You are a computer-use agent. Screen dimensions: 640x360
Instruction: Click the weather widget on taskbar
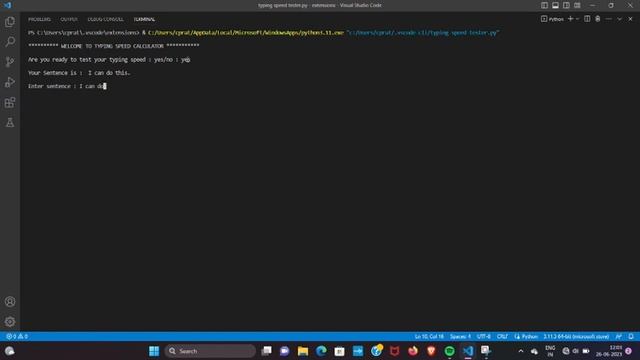coord(9,351)
